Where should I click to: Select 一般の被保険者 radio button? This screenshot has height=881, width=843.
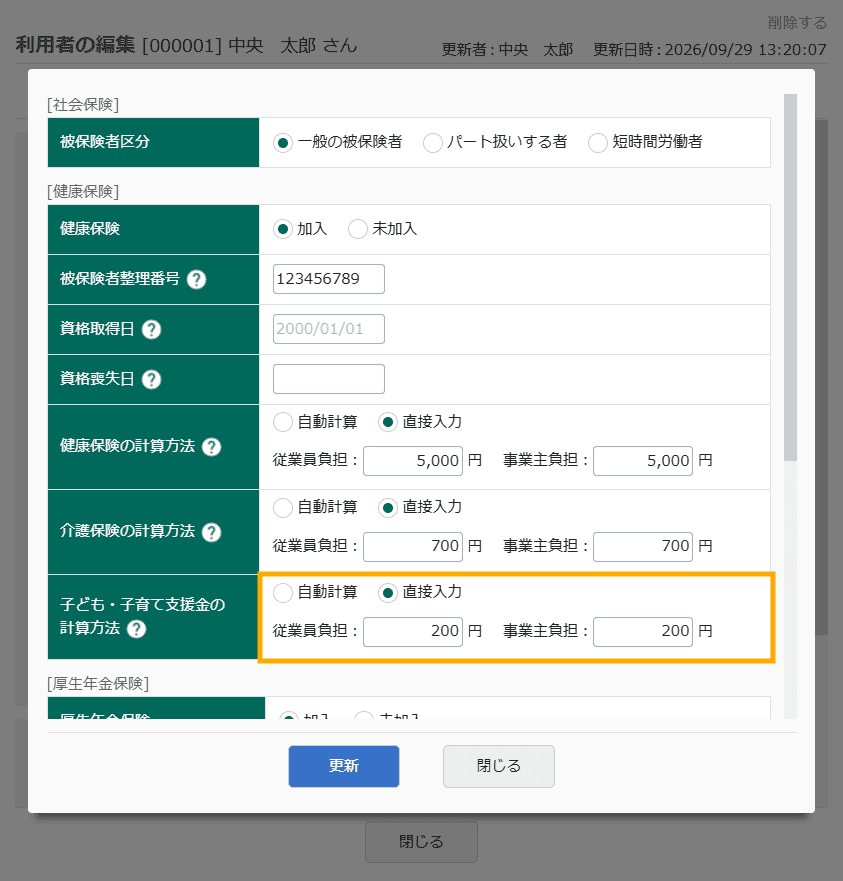[x=283, y=143]
